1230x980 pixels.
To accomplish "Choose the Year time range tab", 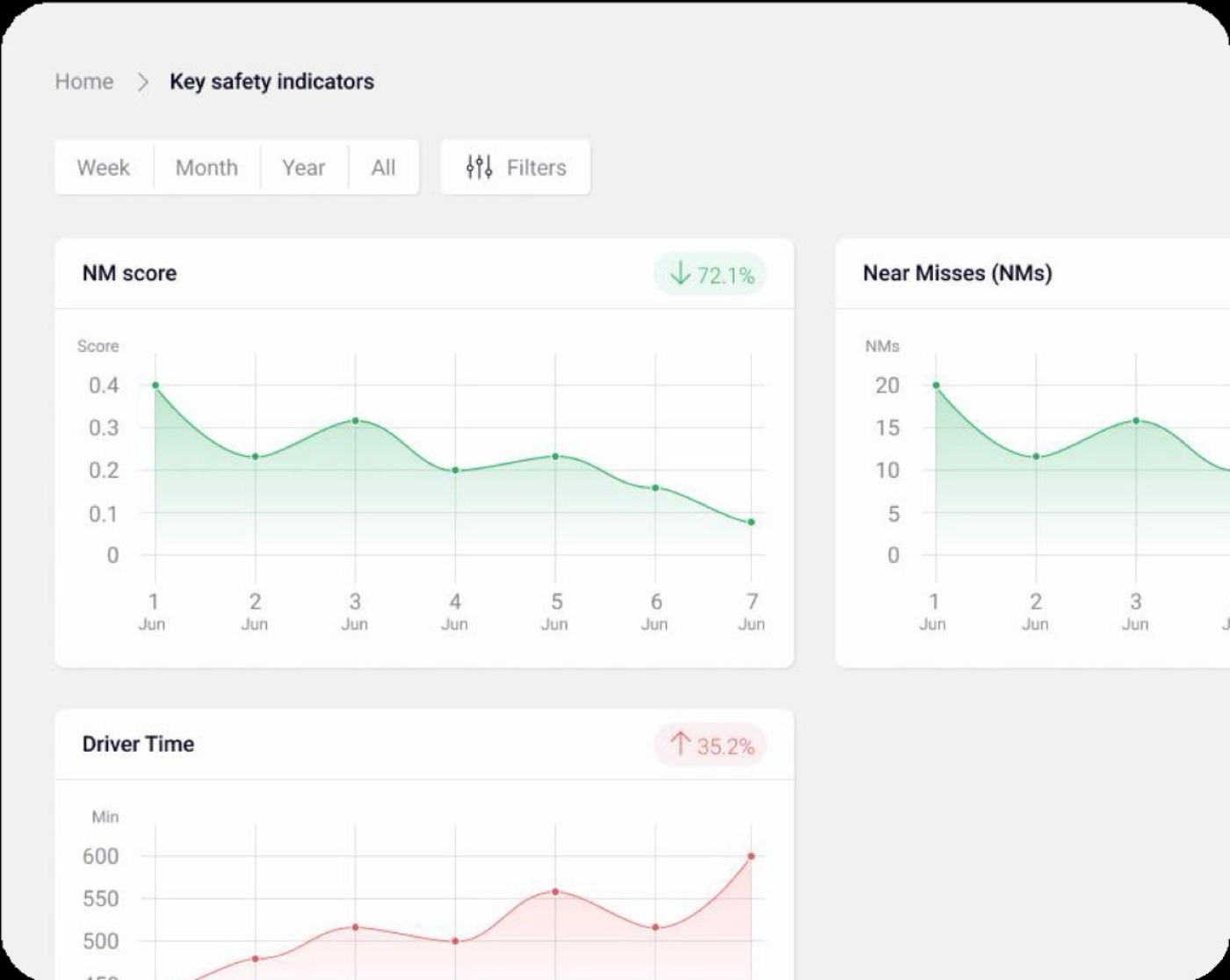I will pos(304,167).
